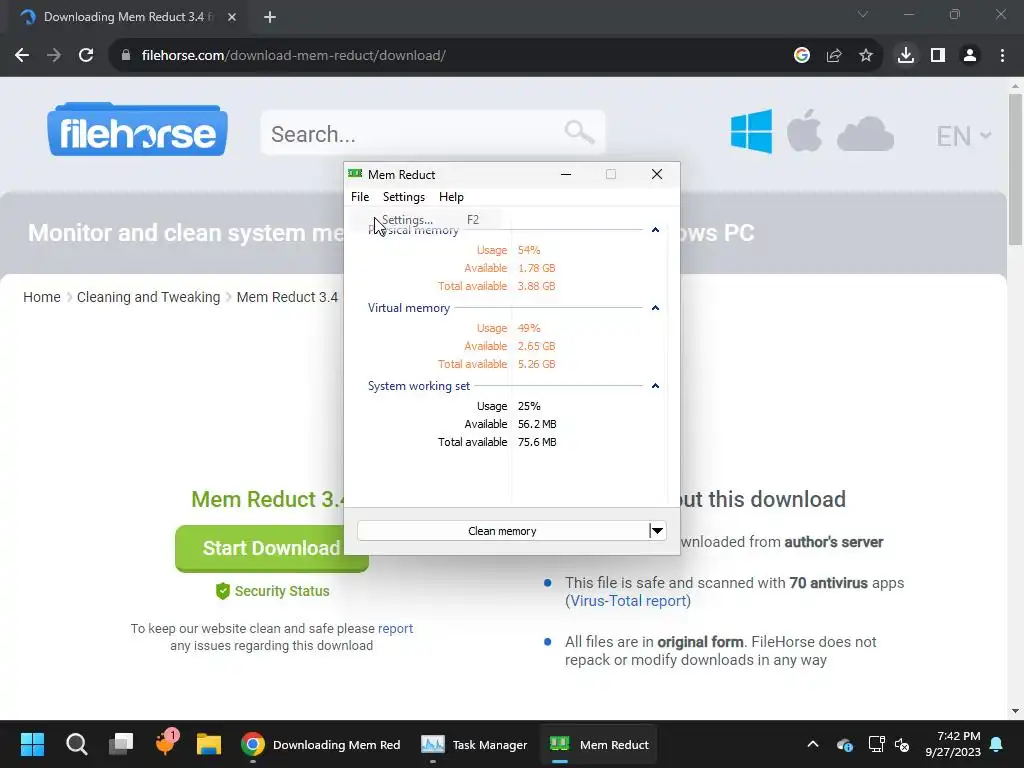The image size is (1024, 768).
Task: Select the Windows platform icon
Action: point(751,131)
